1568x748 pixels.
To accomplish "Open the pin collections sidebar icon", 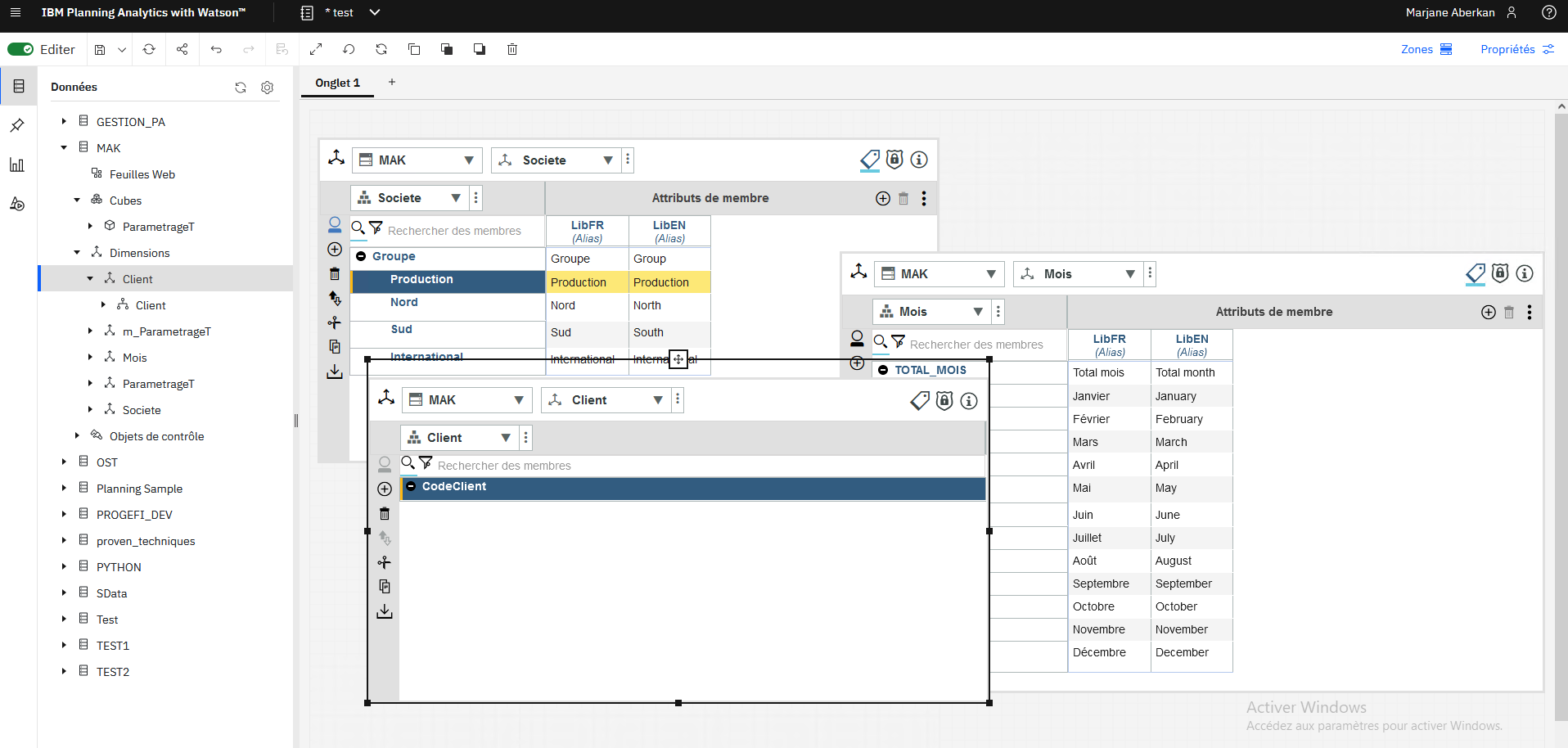I will [17, 125].
